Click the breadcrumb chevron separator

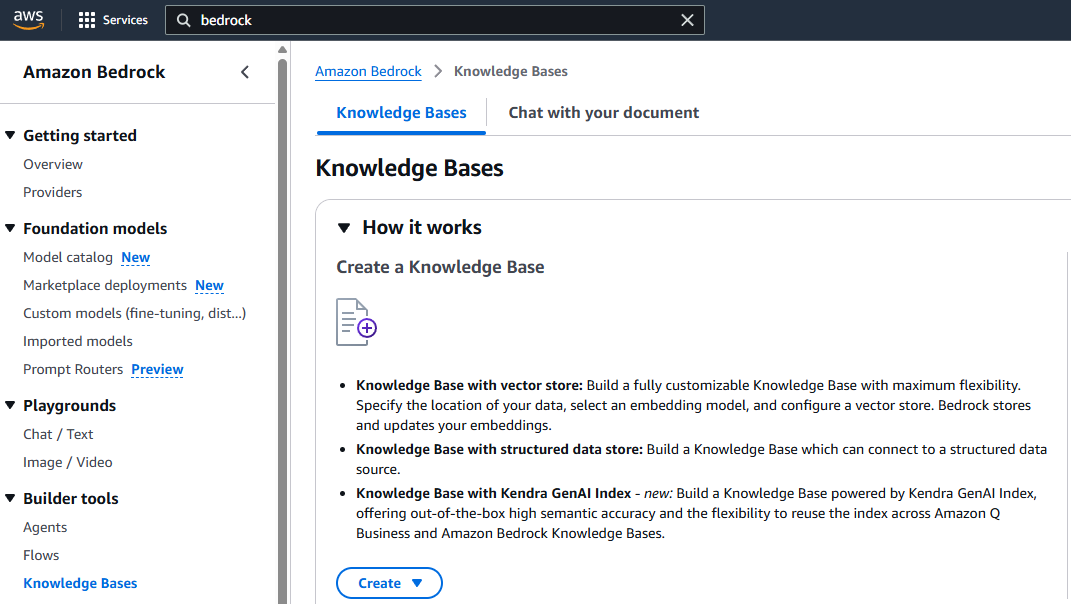(x=438, y=72)
